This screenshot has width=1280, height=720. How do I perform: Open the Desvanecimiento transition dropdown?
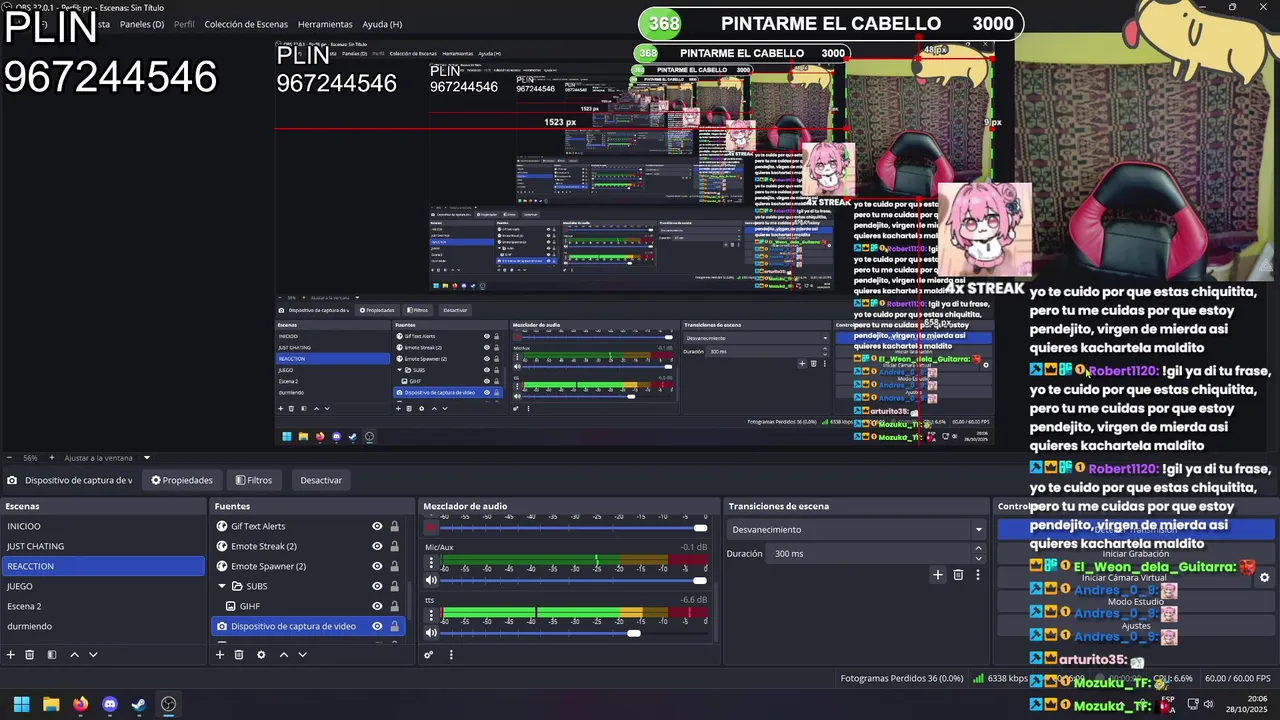point(857,529)
